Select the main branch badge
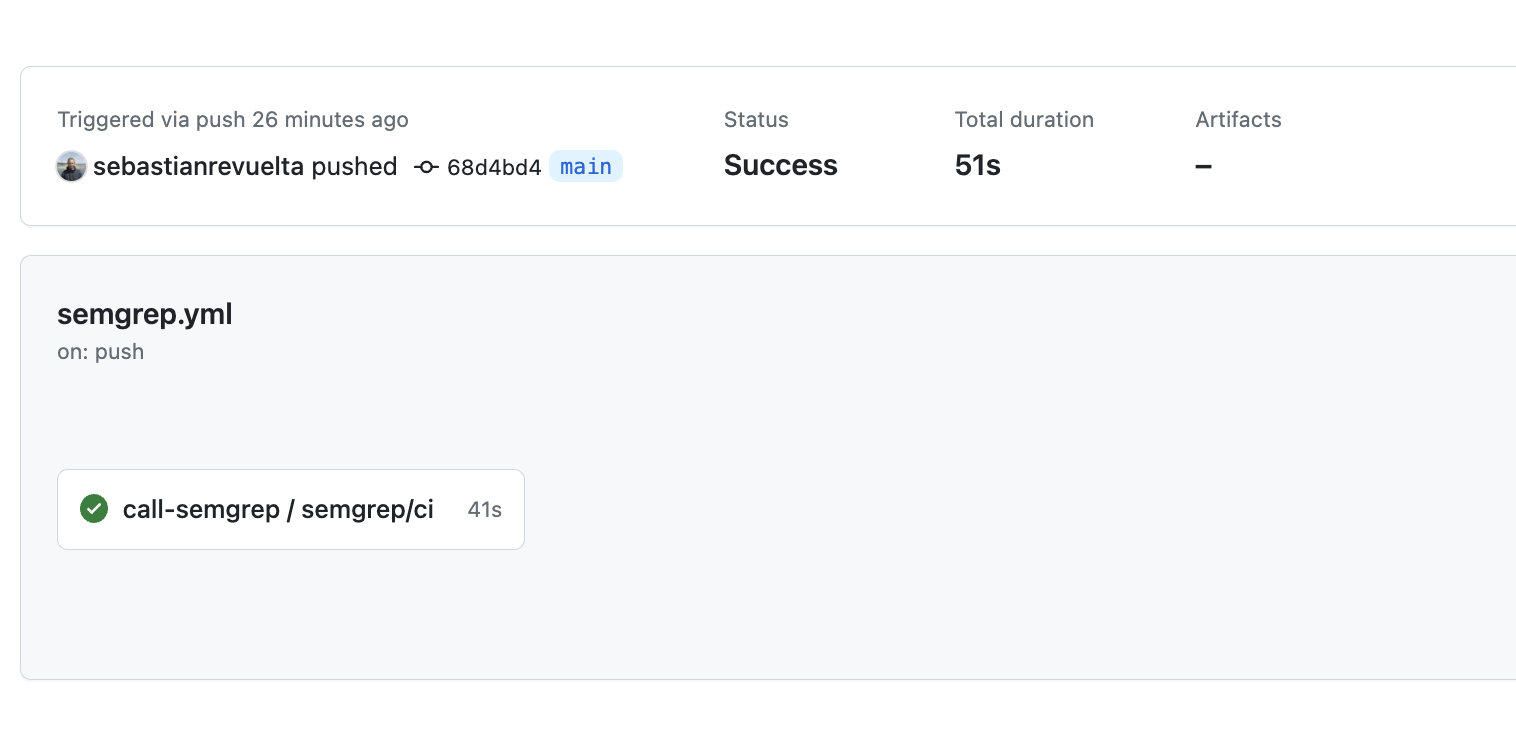Viewport: 1516px width, 742px height. click(x=586, y=167)
